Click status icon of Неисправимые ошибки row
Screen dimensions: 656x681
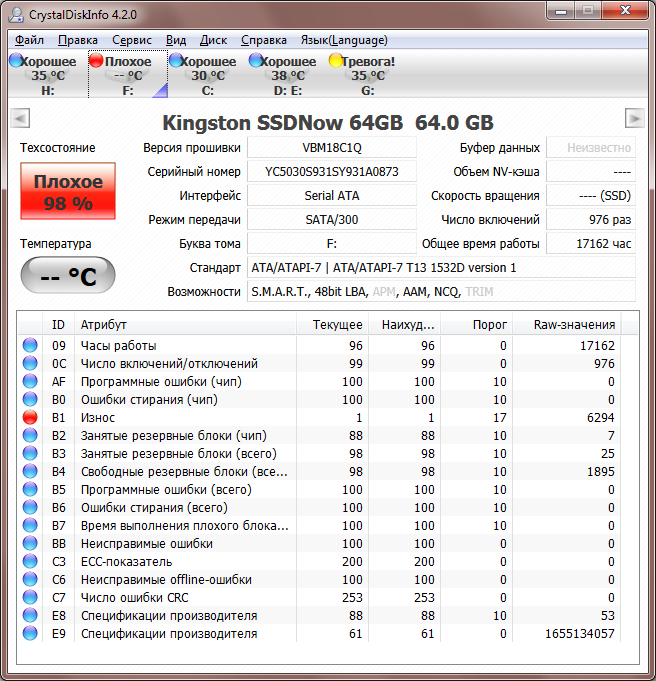(30, 543)
